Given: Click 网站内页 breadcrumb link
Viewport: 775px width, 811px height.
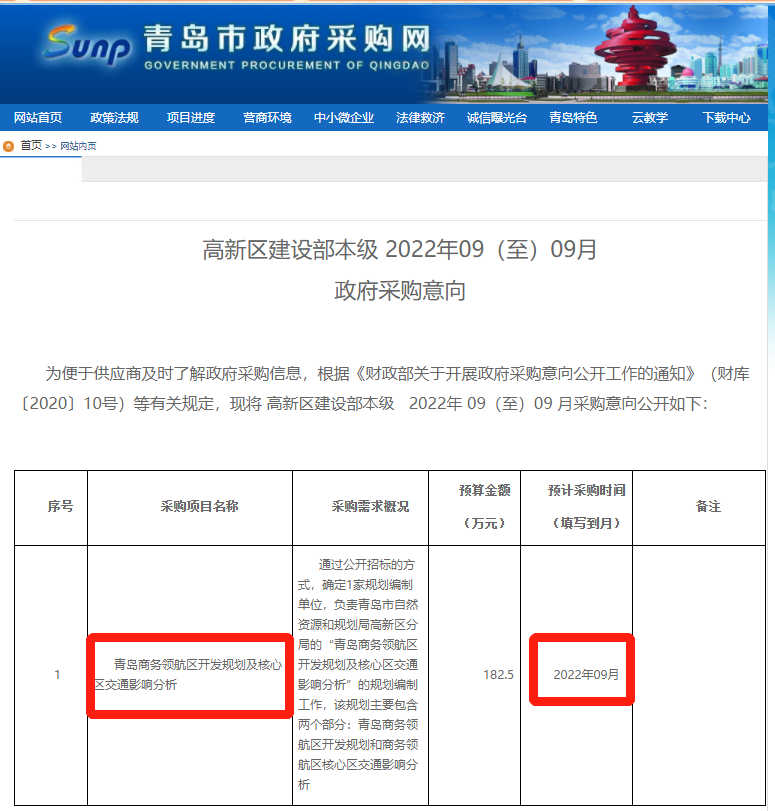Looking at the screenshot, I should click(x=78, y=146).
